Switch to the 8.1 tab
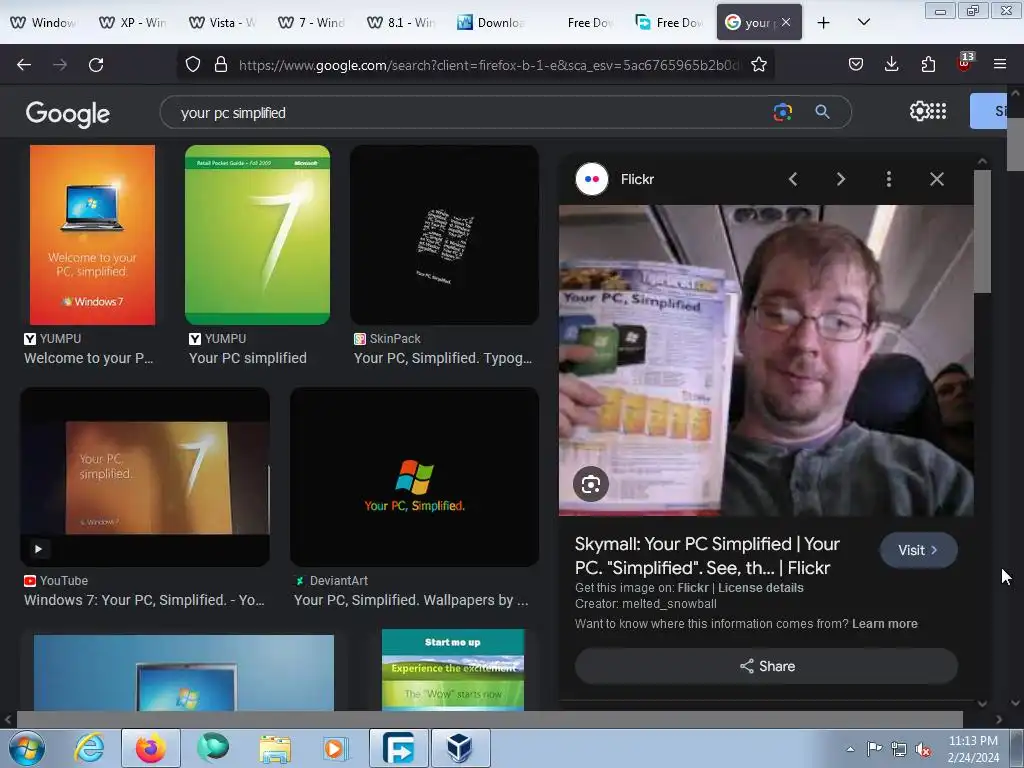This screenshot has height=768, width=1024. (x=401, y=22)
